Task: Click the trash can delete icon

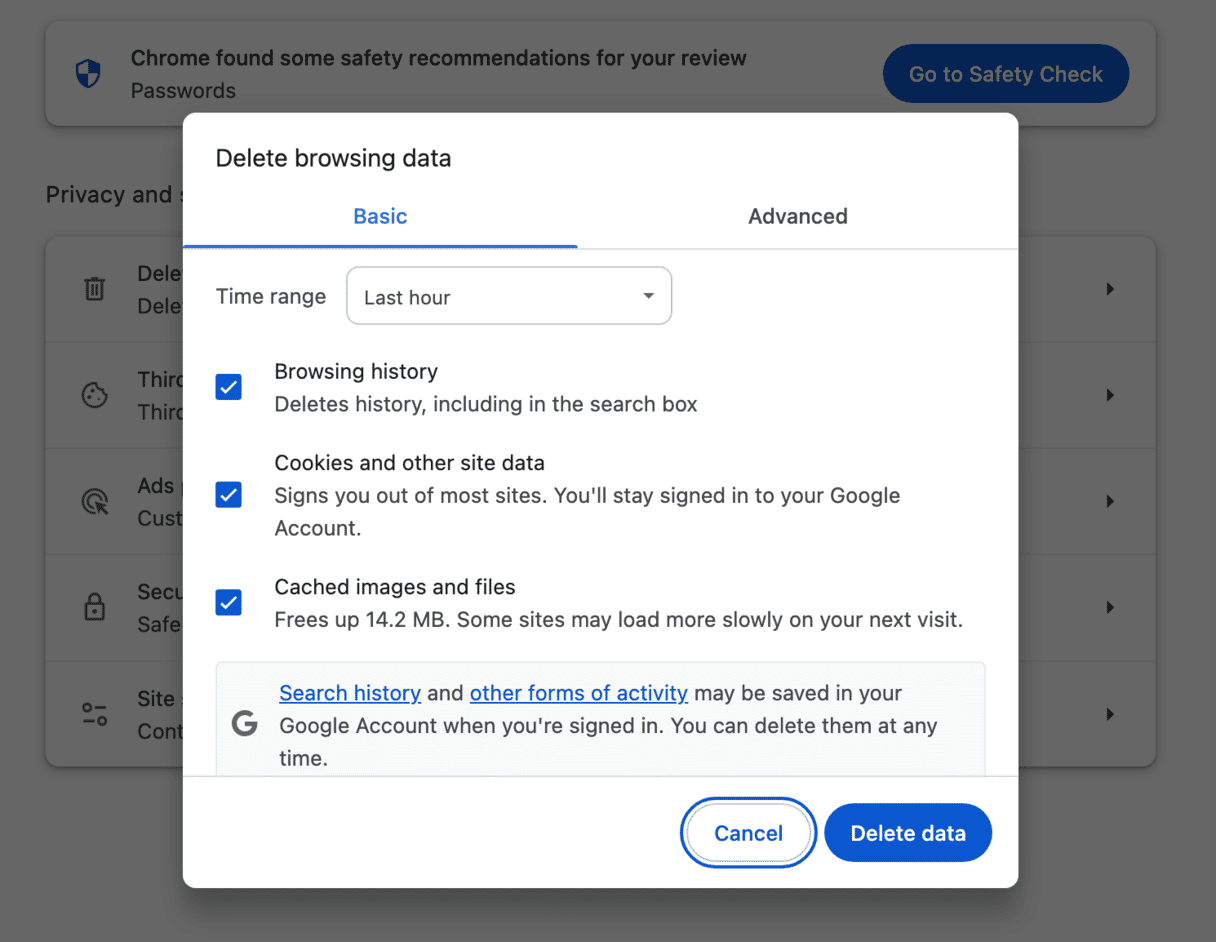Action: [x=94, y=289]
